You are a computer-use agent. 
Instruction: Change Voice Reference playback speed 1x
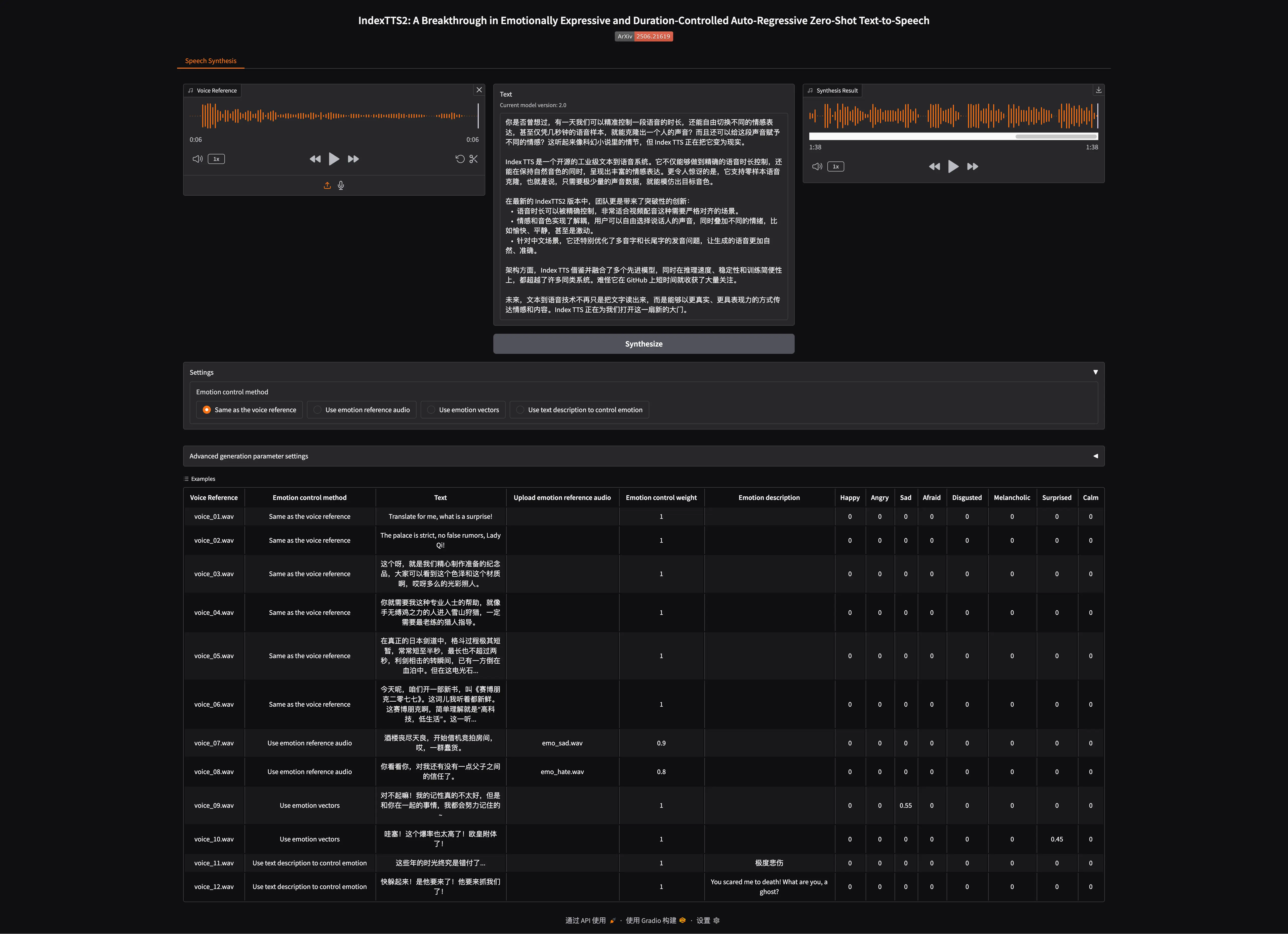coord(216,159)
